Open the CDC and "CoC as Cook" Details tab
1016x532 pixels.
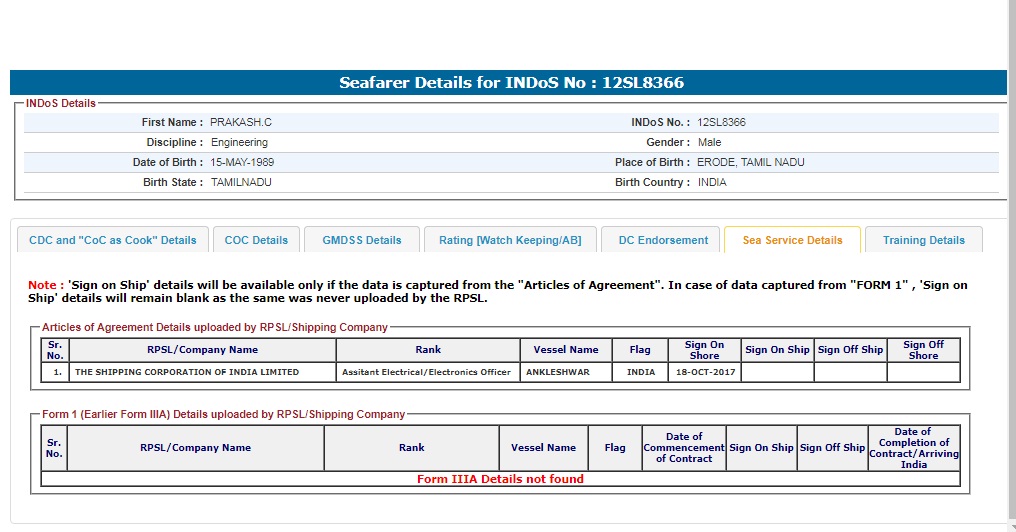pos(113,240)
